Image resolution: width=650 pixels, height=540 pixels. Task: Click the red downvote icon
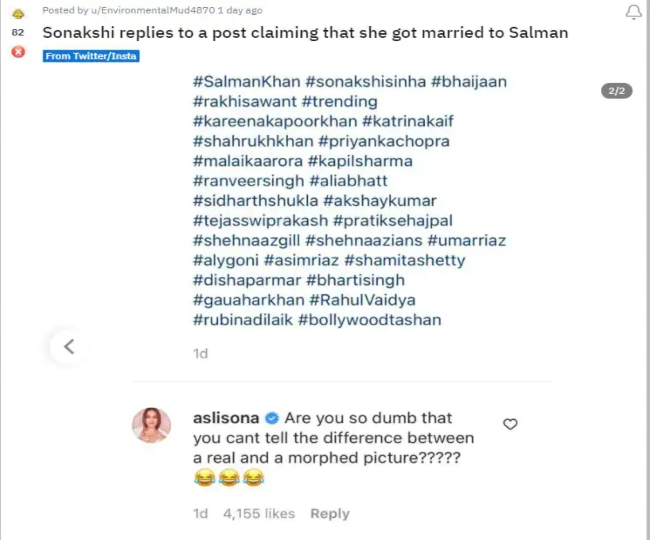click(17, 51)
